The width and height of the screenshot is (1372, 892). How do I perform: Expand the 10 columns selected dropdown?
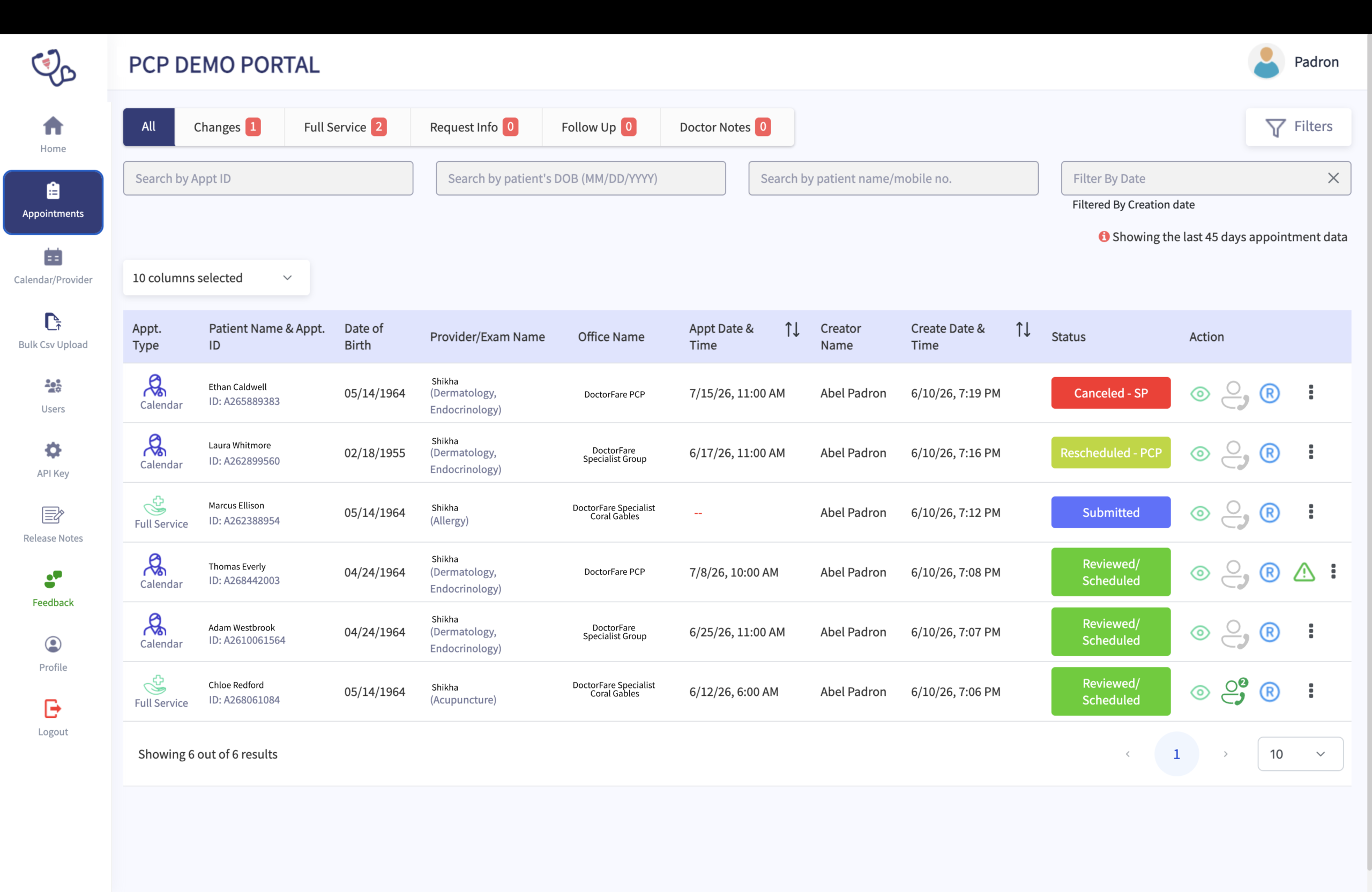pyautogui.click(x=216, y=278)
